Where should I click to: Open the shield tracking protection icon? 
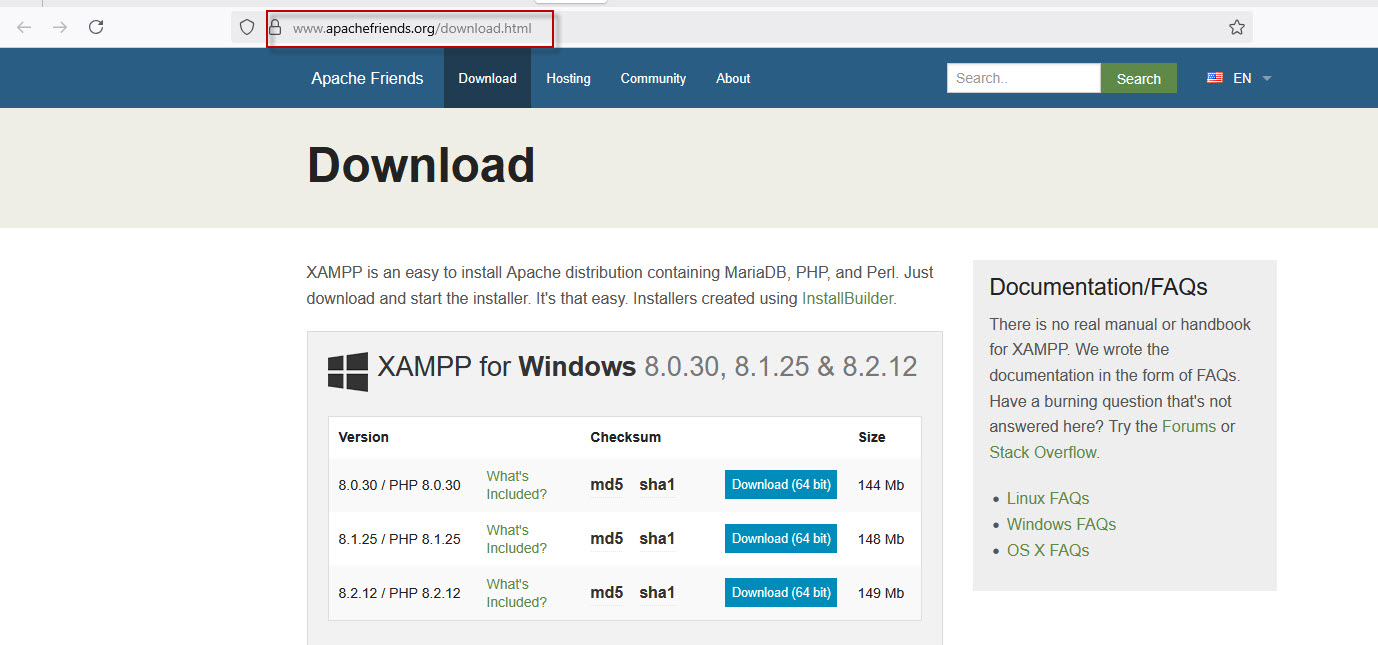click(247, 28)
